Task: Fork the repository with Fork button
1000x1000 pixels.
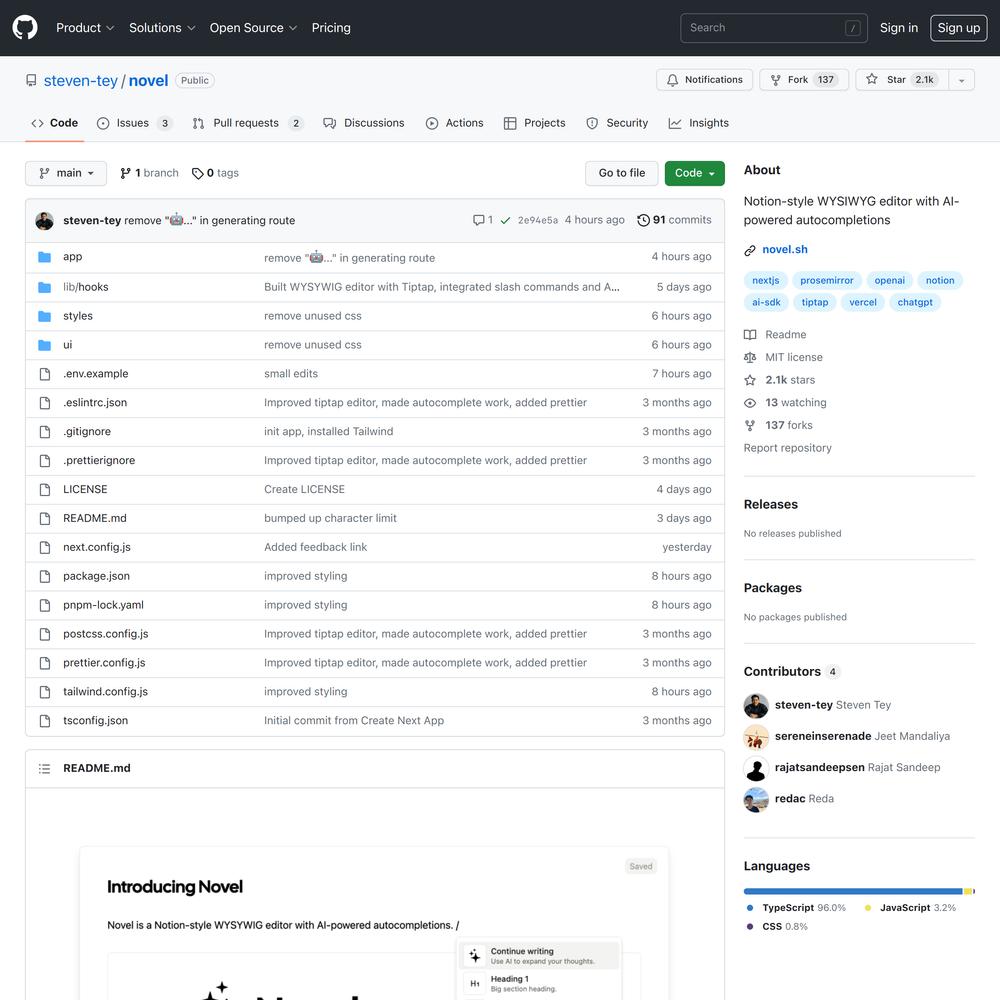Action: pyautogui.click(x=804, y=80)
